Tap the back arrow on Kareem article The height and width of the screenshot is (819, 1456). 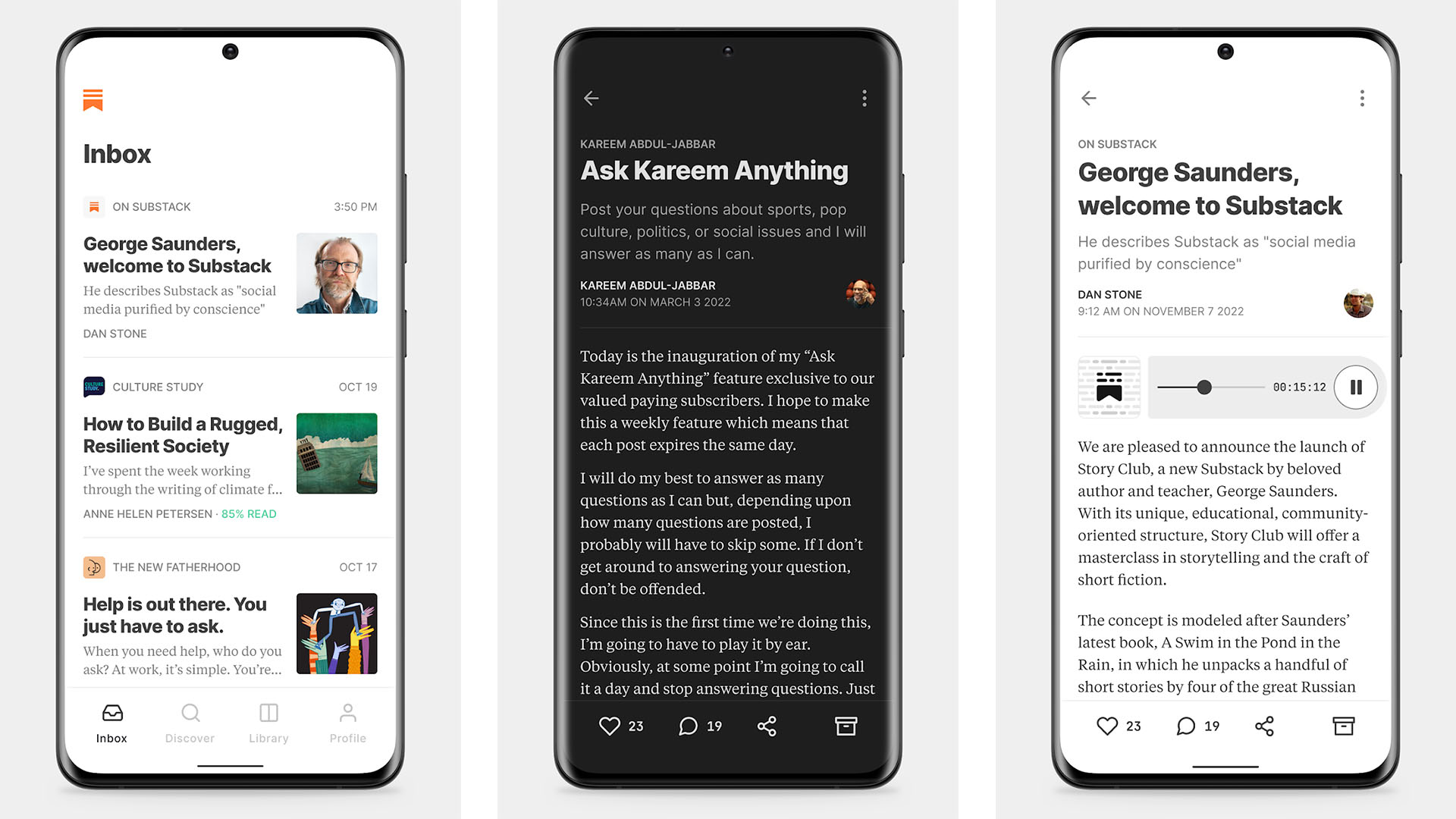591,96
